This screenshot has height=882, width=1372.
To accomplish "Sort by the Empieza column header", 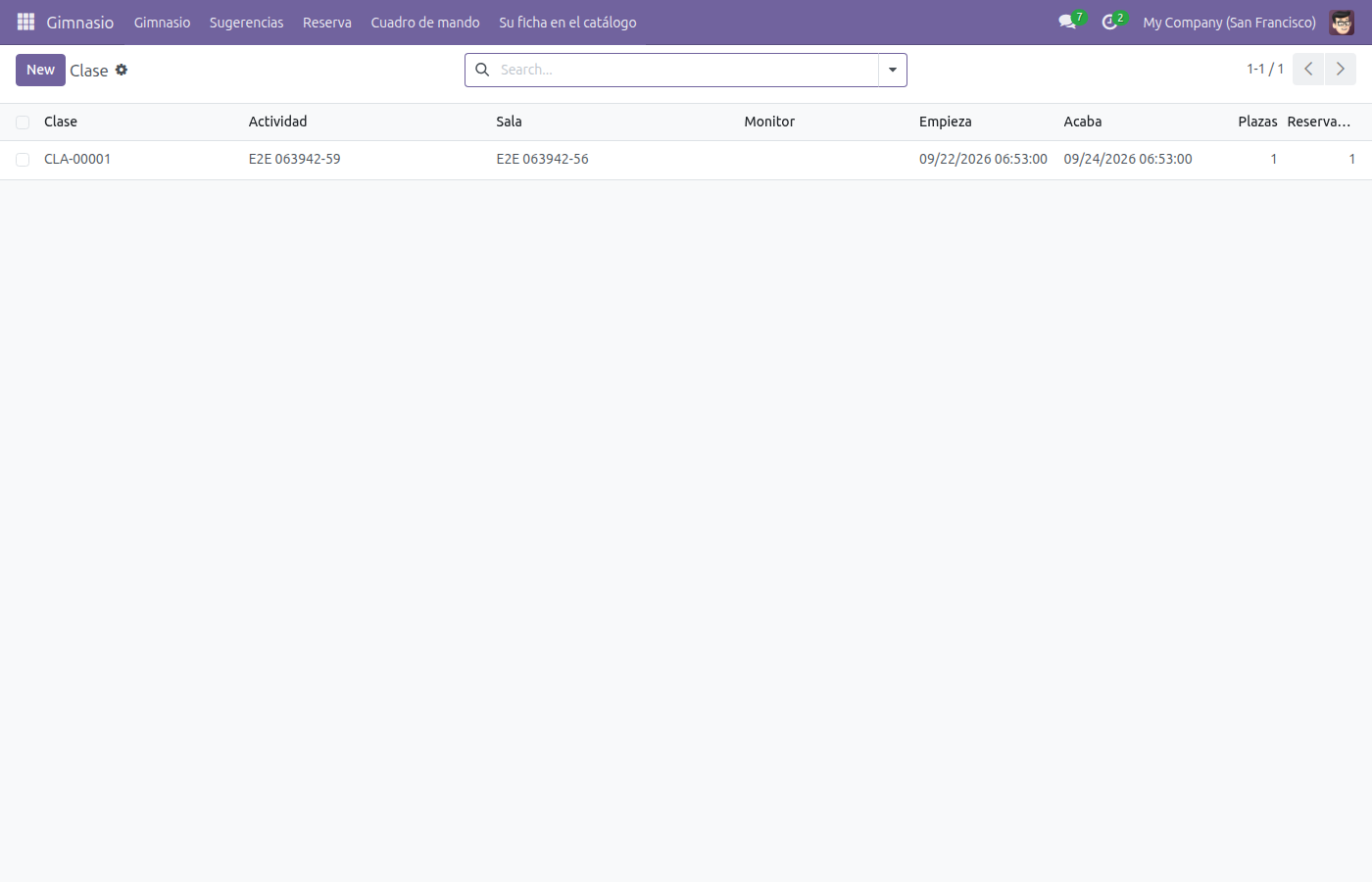I will tap(946, 122).
